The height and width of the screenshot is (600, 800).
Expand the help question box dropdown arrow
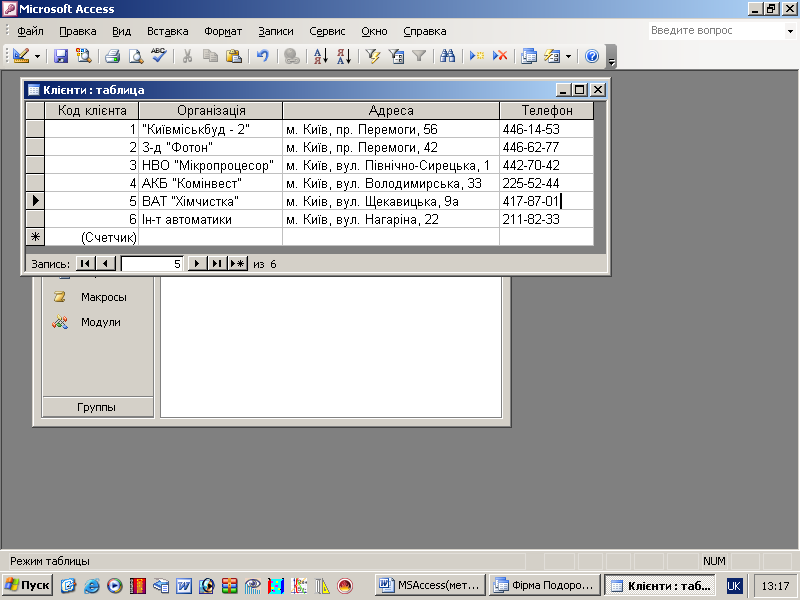pos(790,31)
